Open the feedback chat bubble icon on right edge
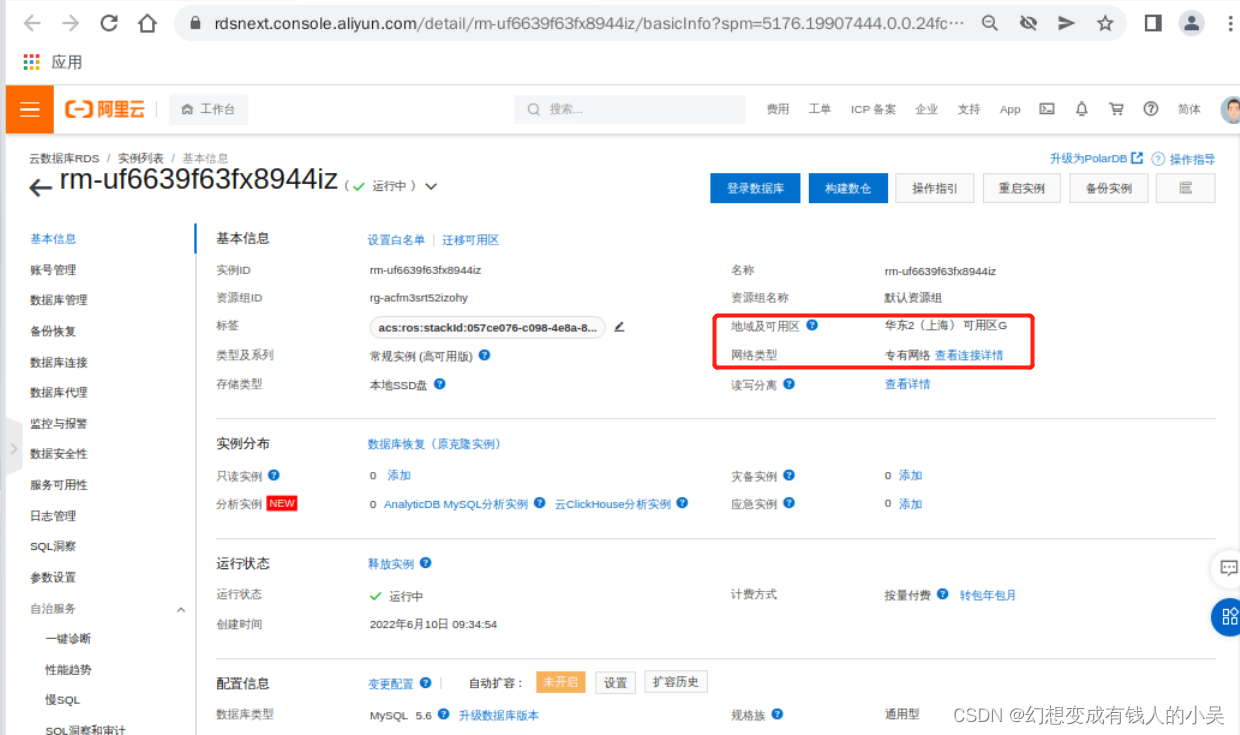Viewport: 1240px width, 735px height. [x=1228, y=568]
